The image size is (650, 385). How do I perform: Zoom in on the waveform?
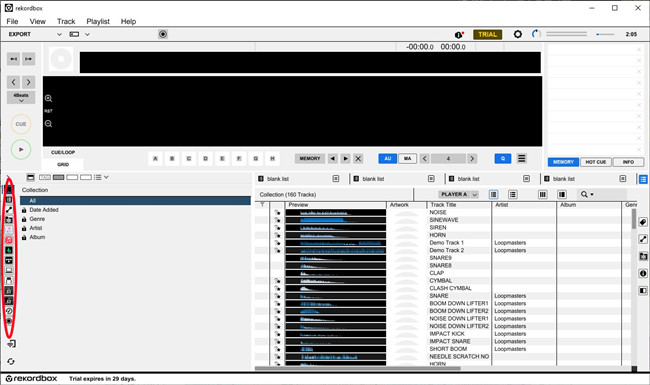coord(49,99)
